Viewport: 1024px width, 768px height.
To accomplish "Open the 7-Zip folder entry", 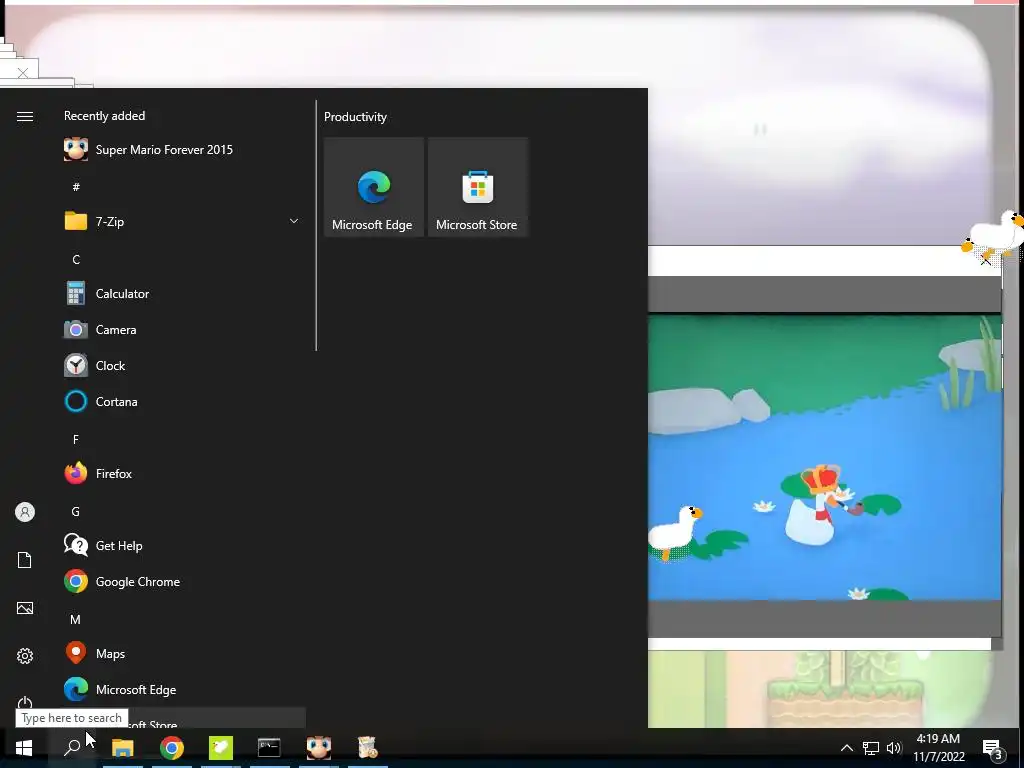I will (x=184, y=221).
